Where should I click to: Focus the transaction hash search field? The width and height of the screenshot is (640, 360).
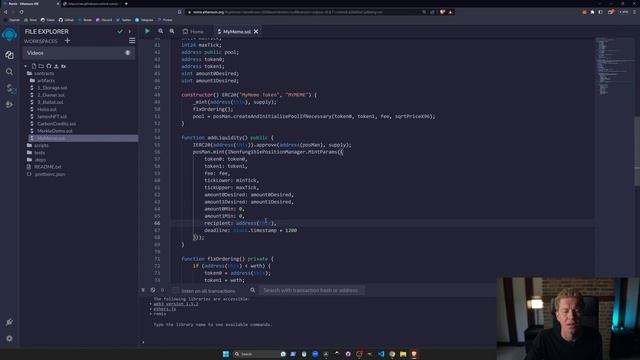[311, 290]
